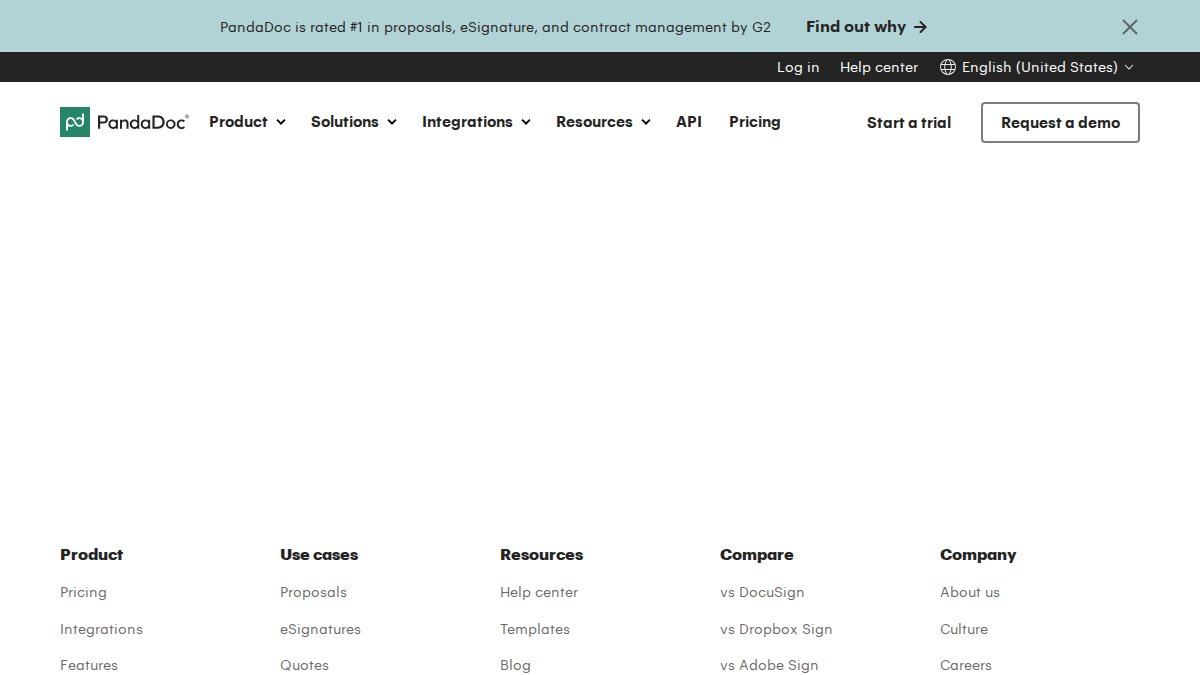
Task: Click the Use cases footer heading
Action: pyautogui.click(x=319, y=555)
